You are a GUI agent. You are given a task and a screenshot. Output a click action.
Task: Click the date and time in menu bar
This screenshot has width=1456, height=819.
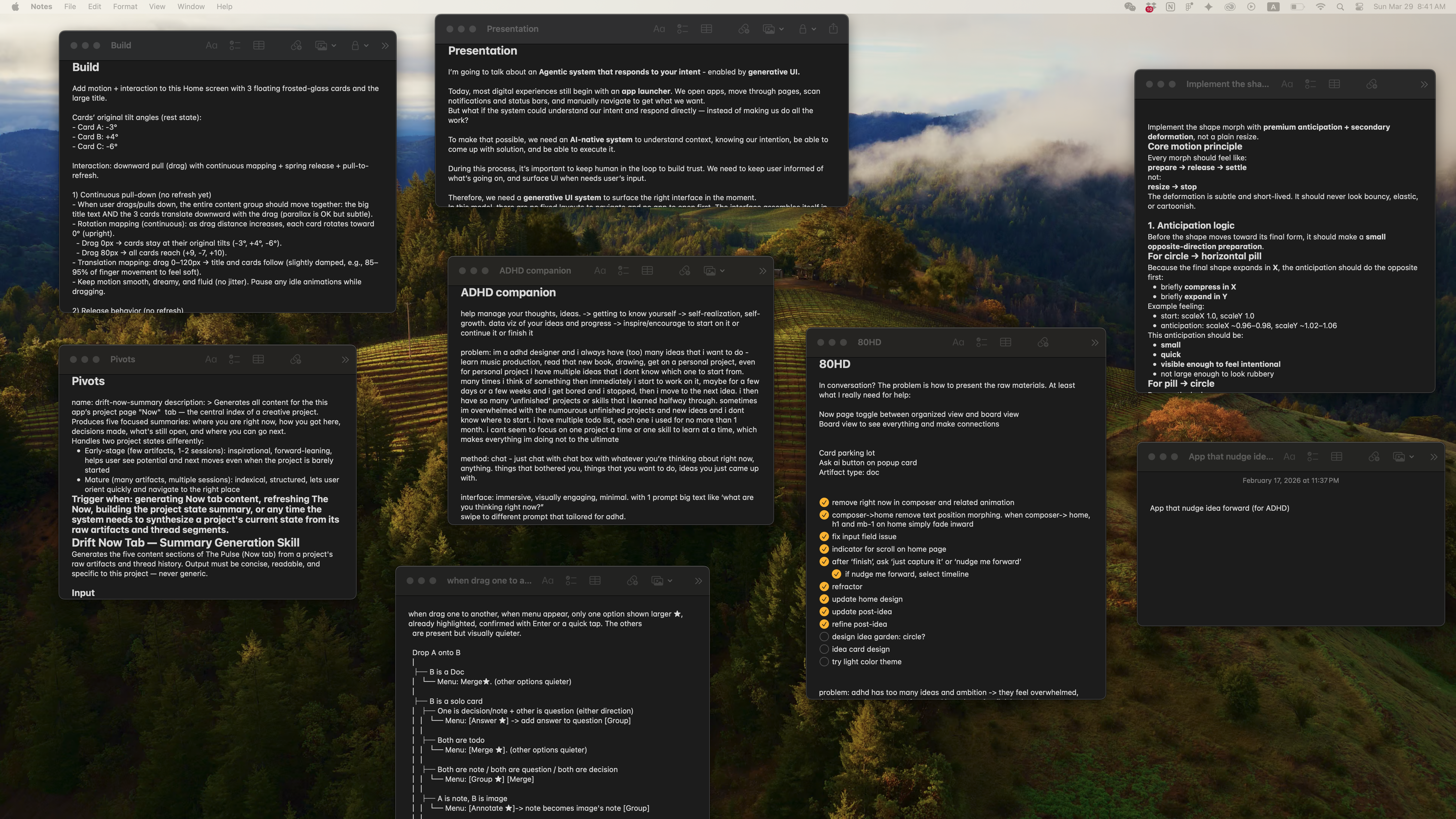1409,7
